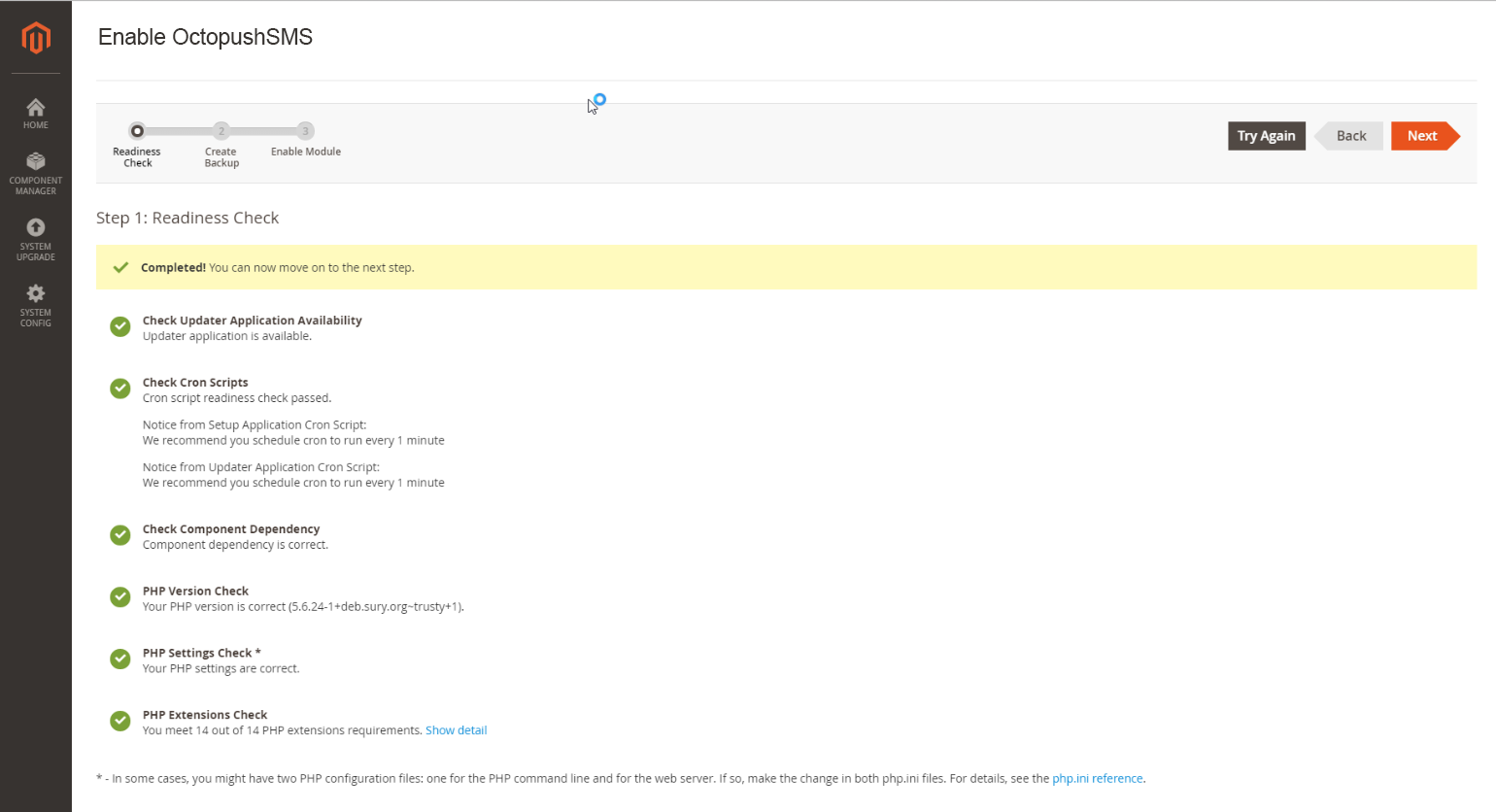Click the Enable OctopushSMS page title

click(x=205, y=37)
